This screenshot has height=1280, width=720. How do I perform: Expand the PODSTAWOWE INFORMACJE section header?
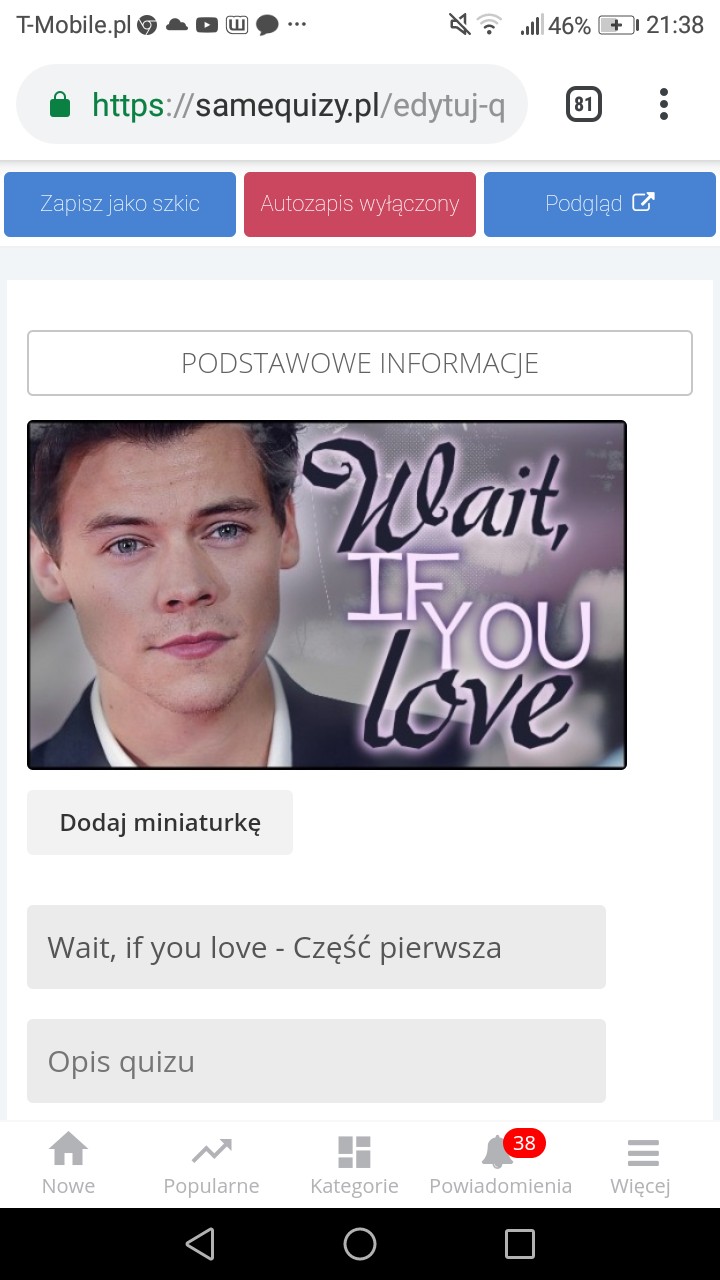360,363
